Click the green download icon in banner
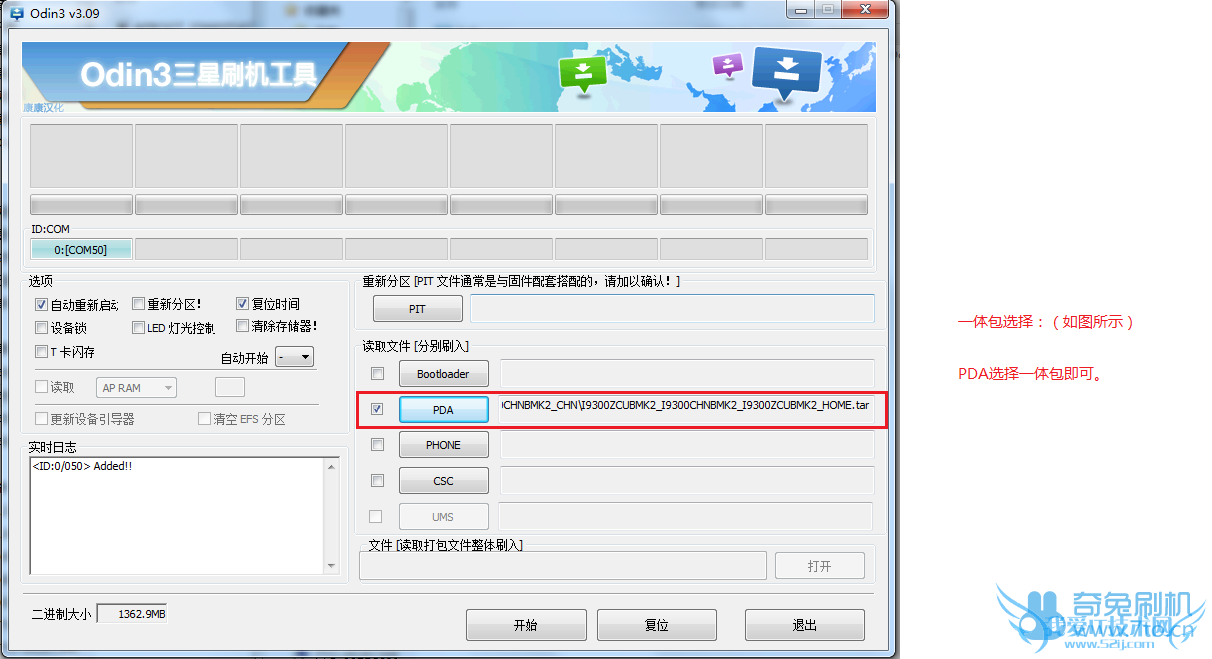The width and height of the screenshot is (1212, 659). (584, 73)
